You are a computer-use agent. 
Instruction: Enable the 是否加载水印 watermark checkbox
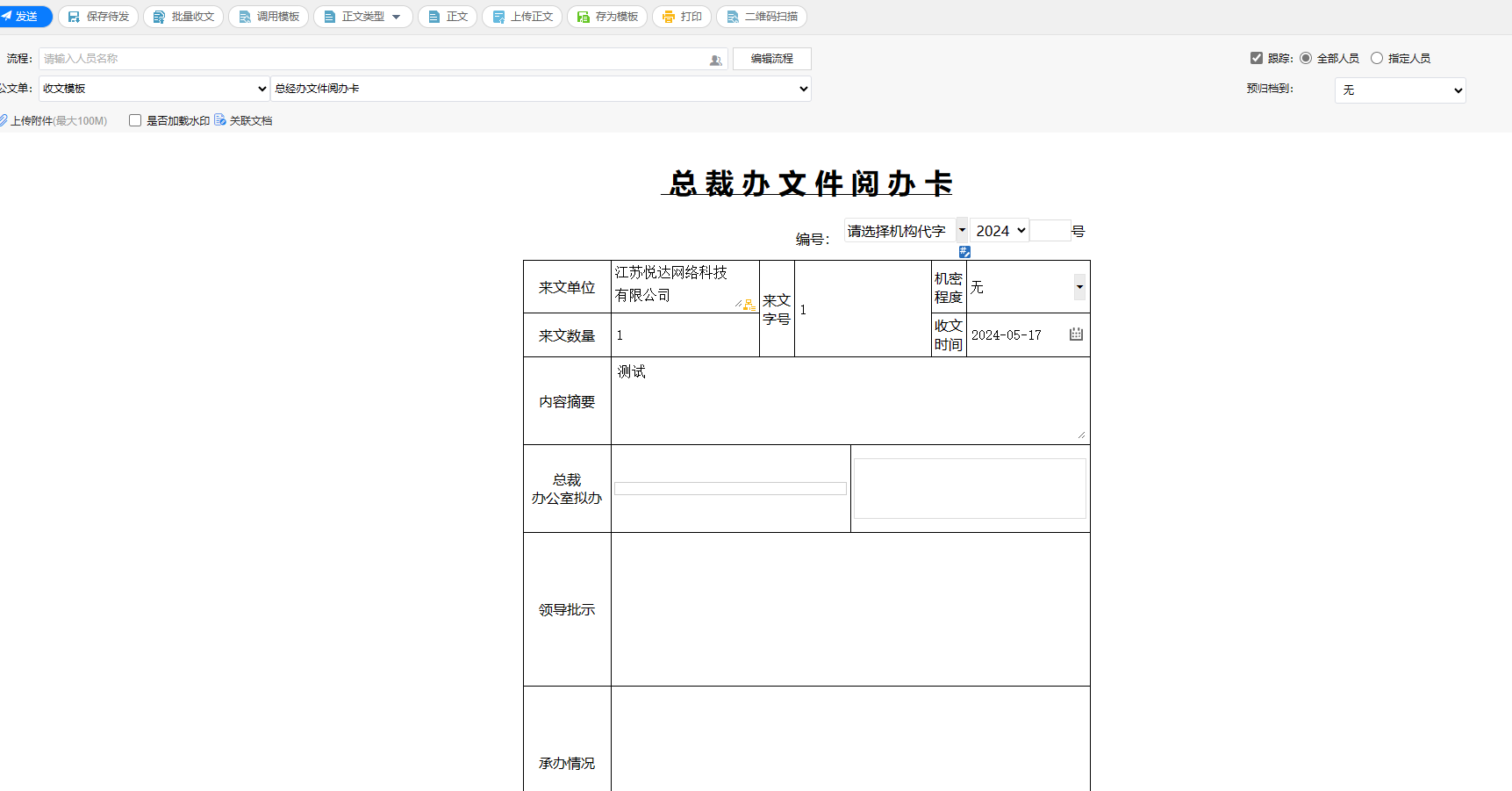(x=135, y=120)
